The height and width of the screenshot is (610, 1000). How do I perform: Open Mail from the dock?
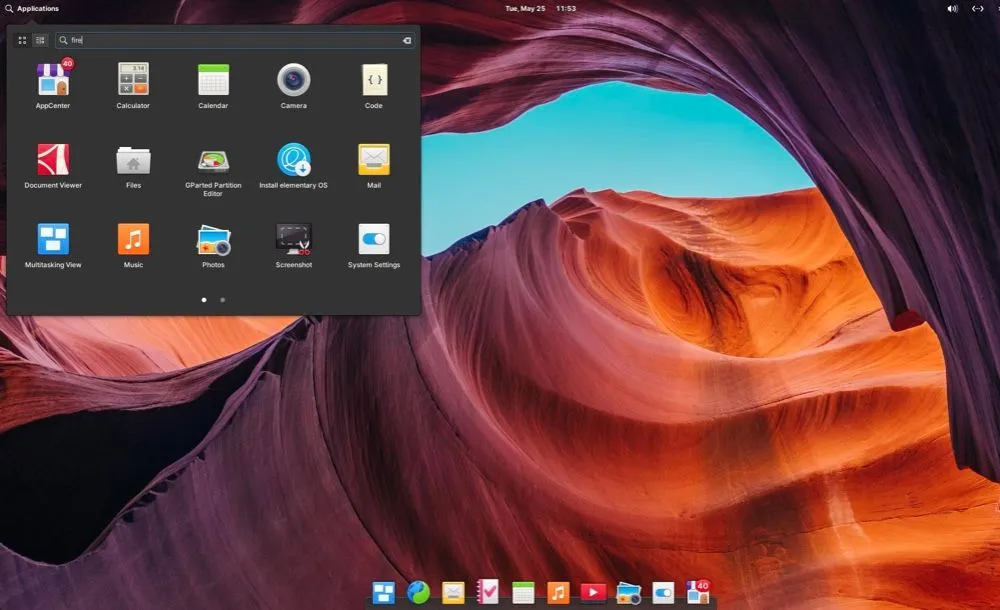coord(453,593)
